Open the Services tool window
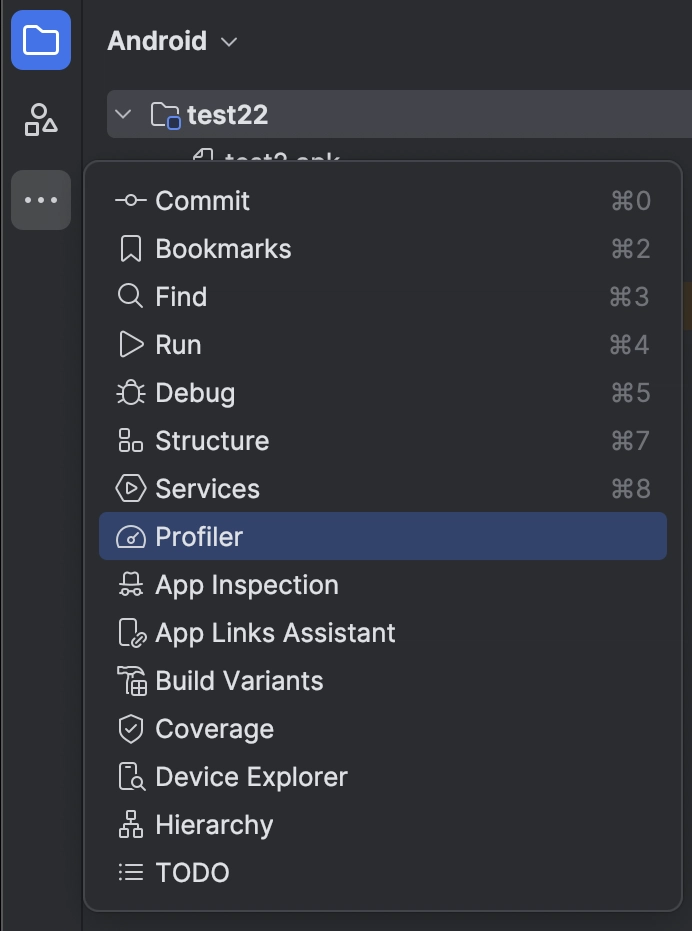The image size is (692, 931). click(383, 489)
